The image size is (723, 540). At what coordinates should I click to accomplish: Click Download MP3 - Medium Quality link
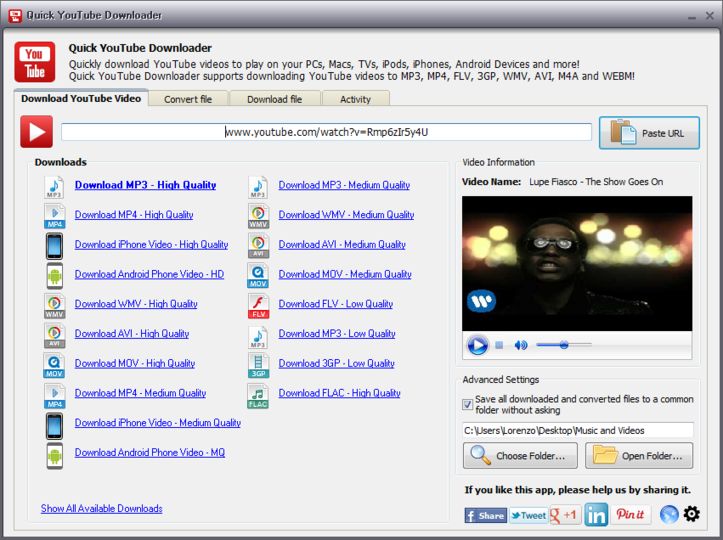point(344,185)
